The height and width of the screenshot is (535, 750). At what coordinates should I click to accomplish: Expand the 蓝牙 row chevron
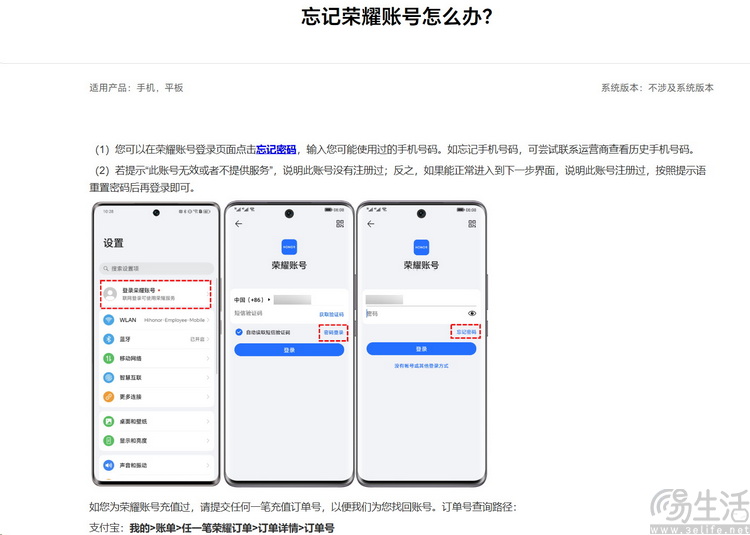click(208, 339)
